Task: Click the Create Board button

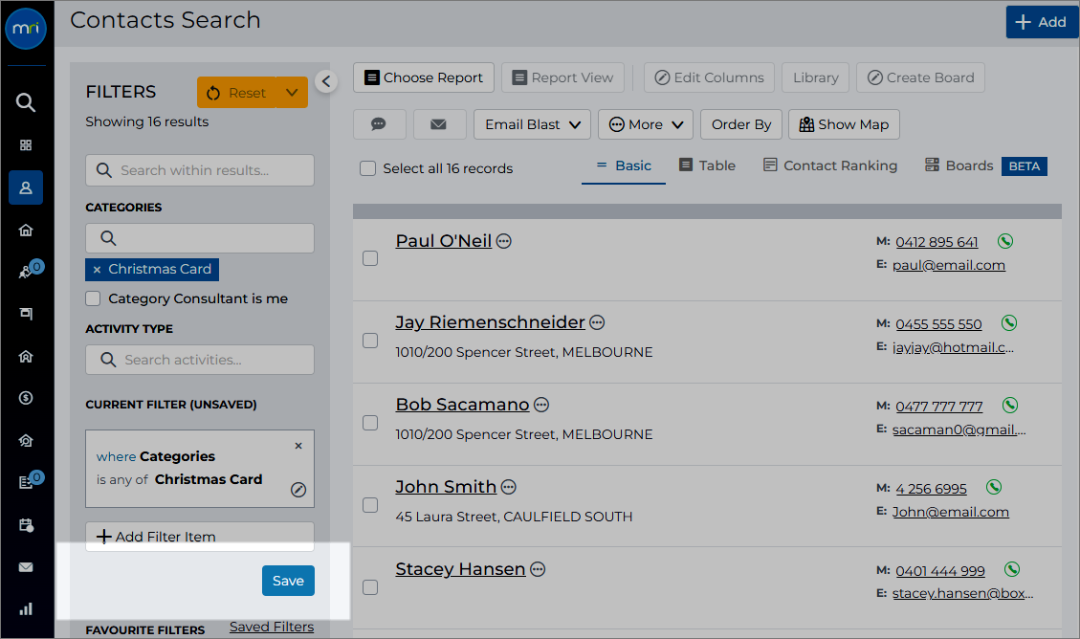Action: pyautogui.click(x=921, y=78)
